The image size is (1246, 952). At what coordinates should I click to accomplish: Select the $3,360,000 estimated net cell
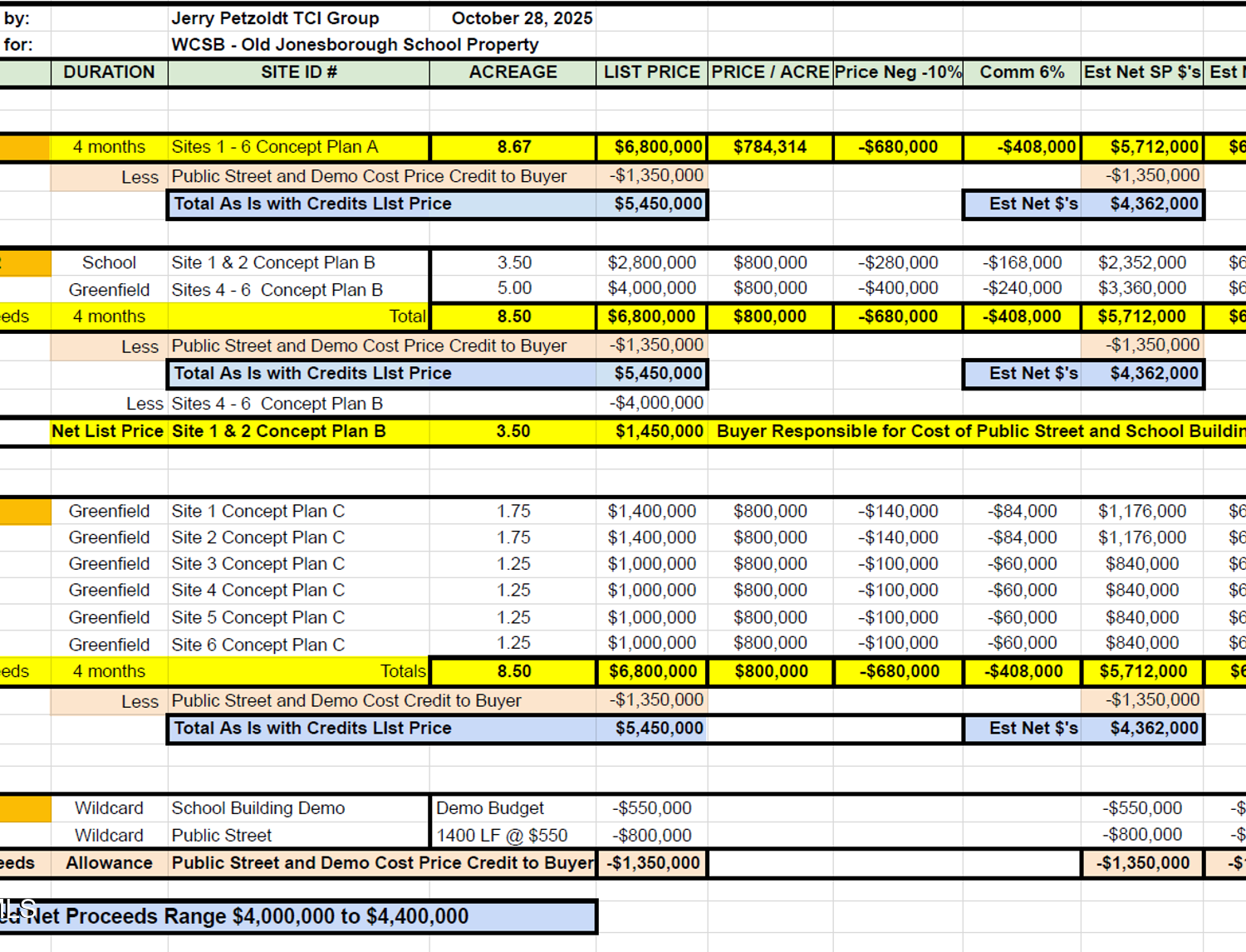tap(1142, 288)
